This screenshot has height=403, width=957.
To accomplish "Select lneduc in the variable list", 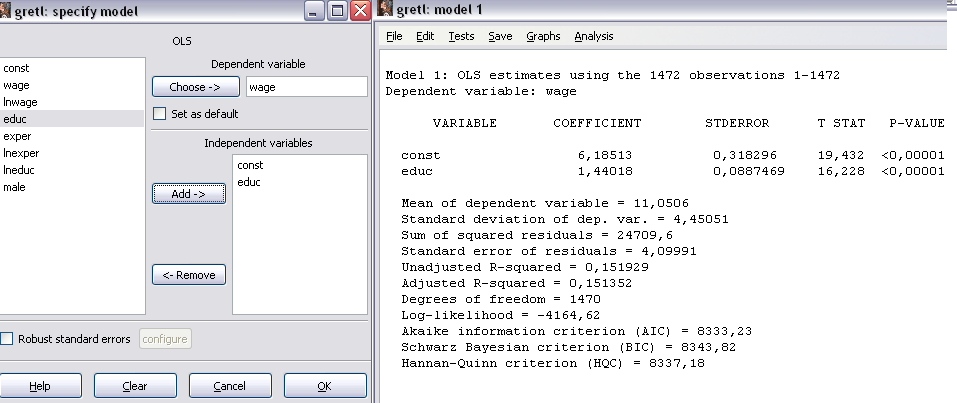I will point(72,170).
